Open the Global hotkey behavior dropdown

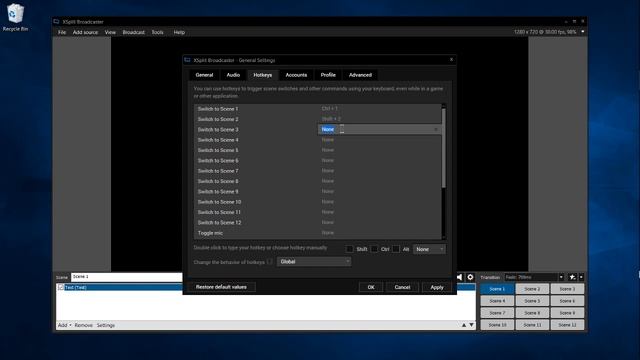314,262
